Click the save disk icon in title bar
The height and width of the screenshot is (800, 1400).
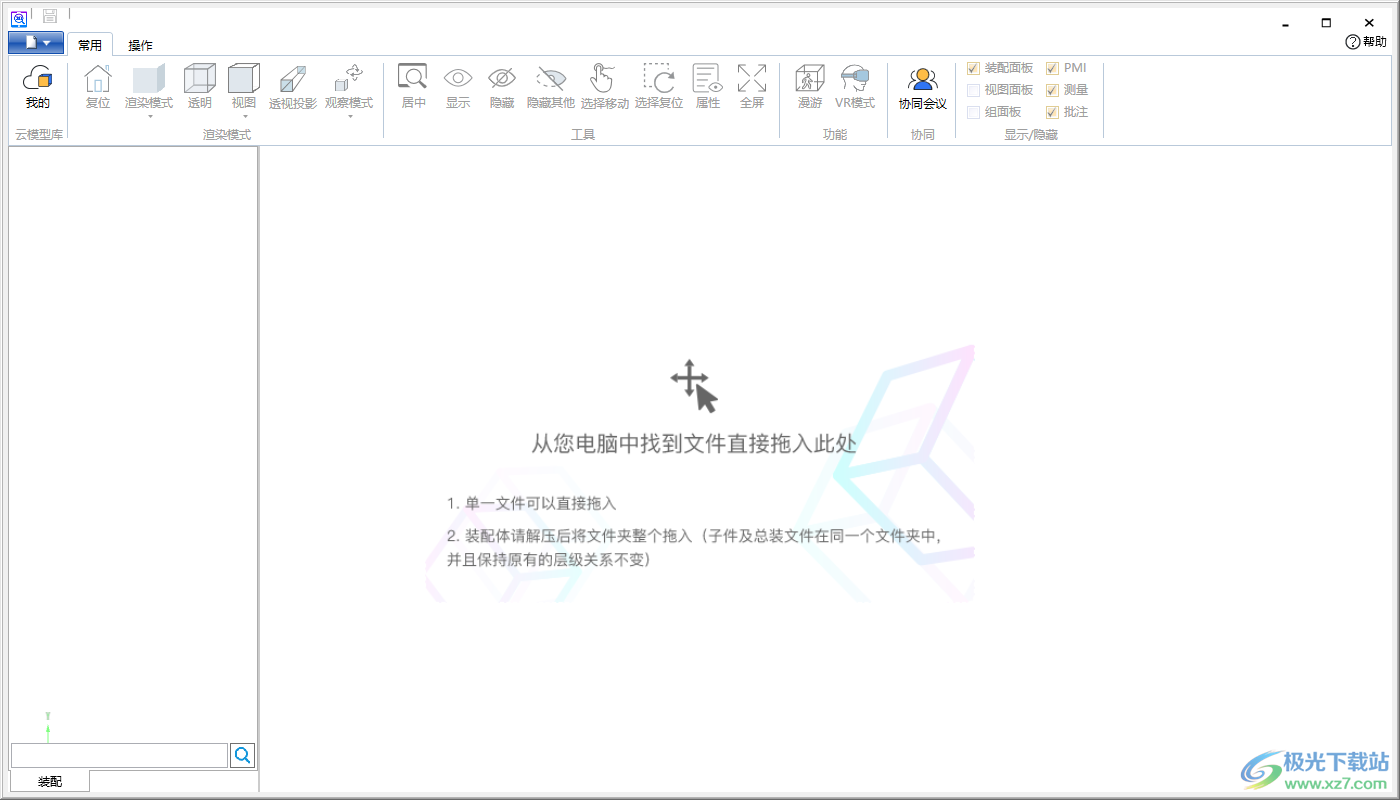click(x=49, y=16)
